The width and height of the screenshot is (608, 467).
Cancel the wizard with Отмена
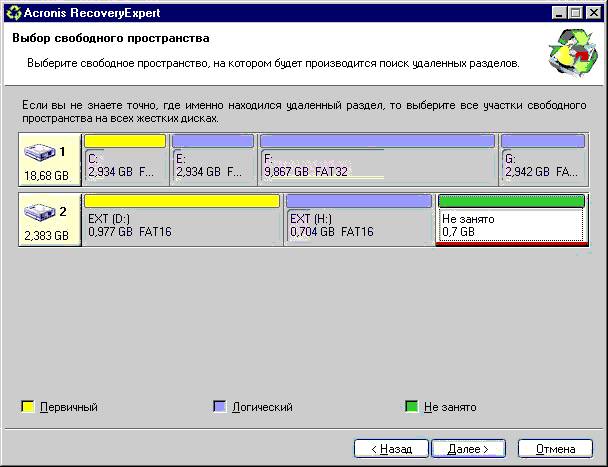coord(554,449)
